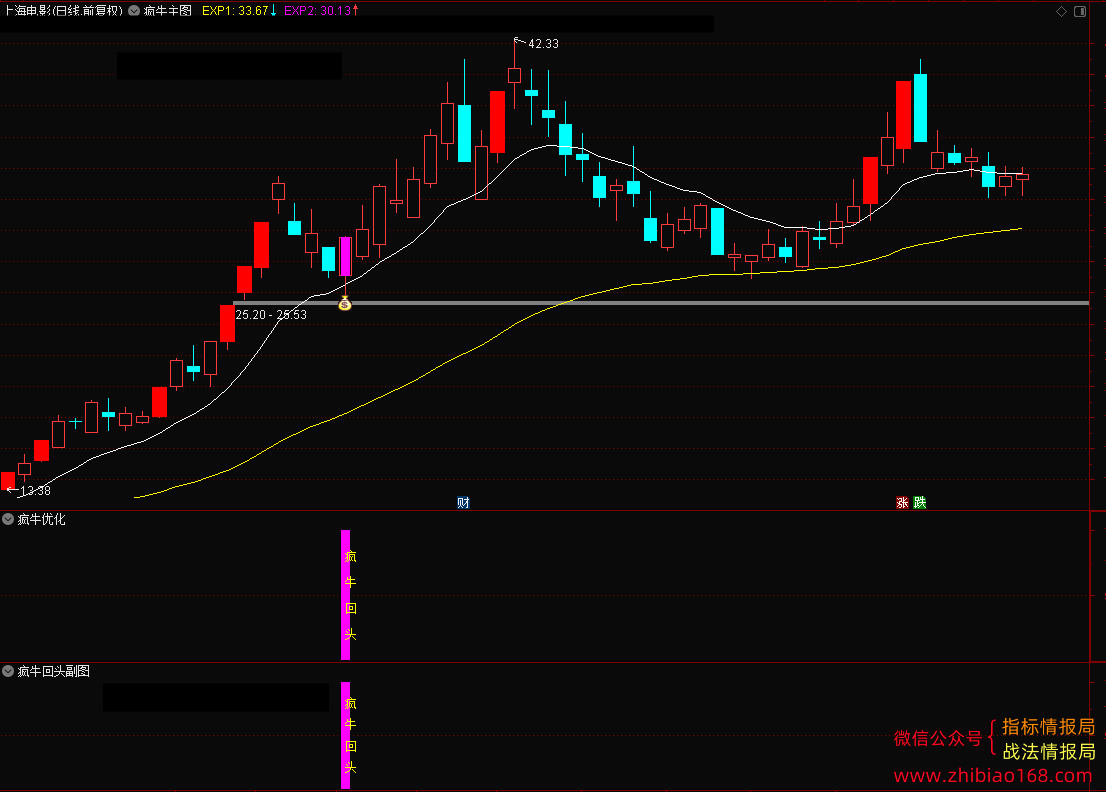The height and width of the screenshot is (792, 1106).
Task: Click the green 跌 marker
Action: tap(920, 502)
